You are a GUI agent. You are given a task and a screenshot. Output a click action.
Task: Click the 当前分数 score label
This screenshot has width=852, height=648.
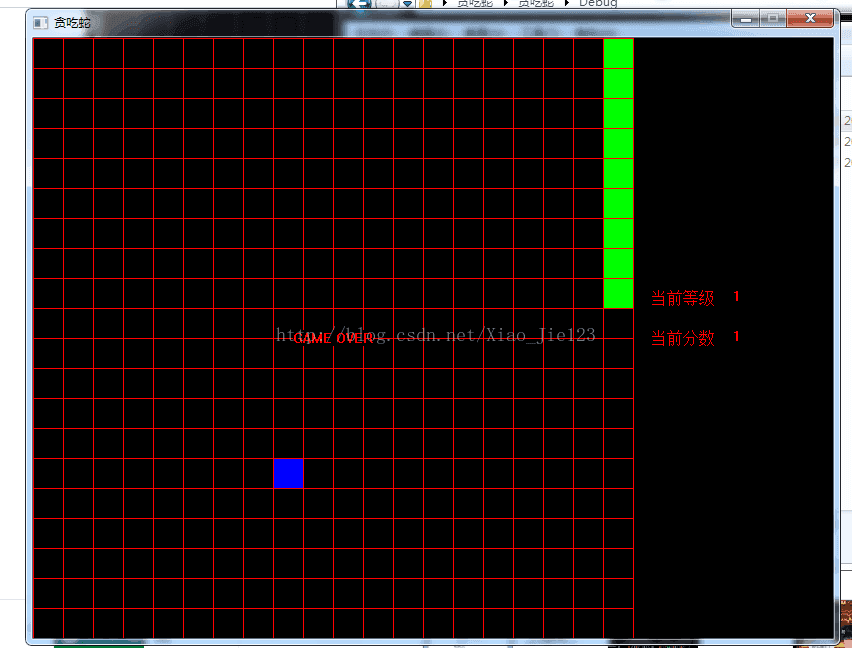pyautogui.click(x=682, y=338)
